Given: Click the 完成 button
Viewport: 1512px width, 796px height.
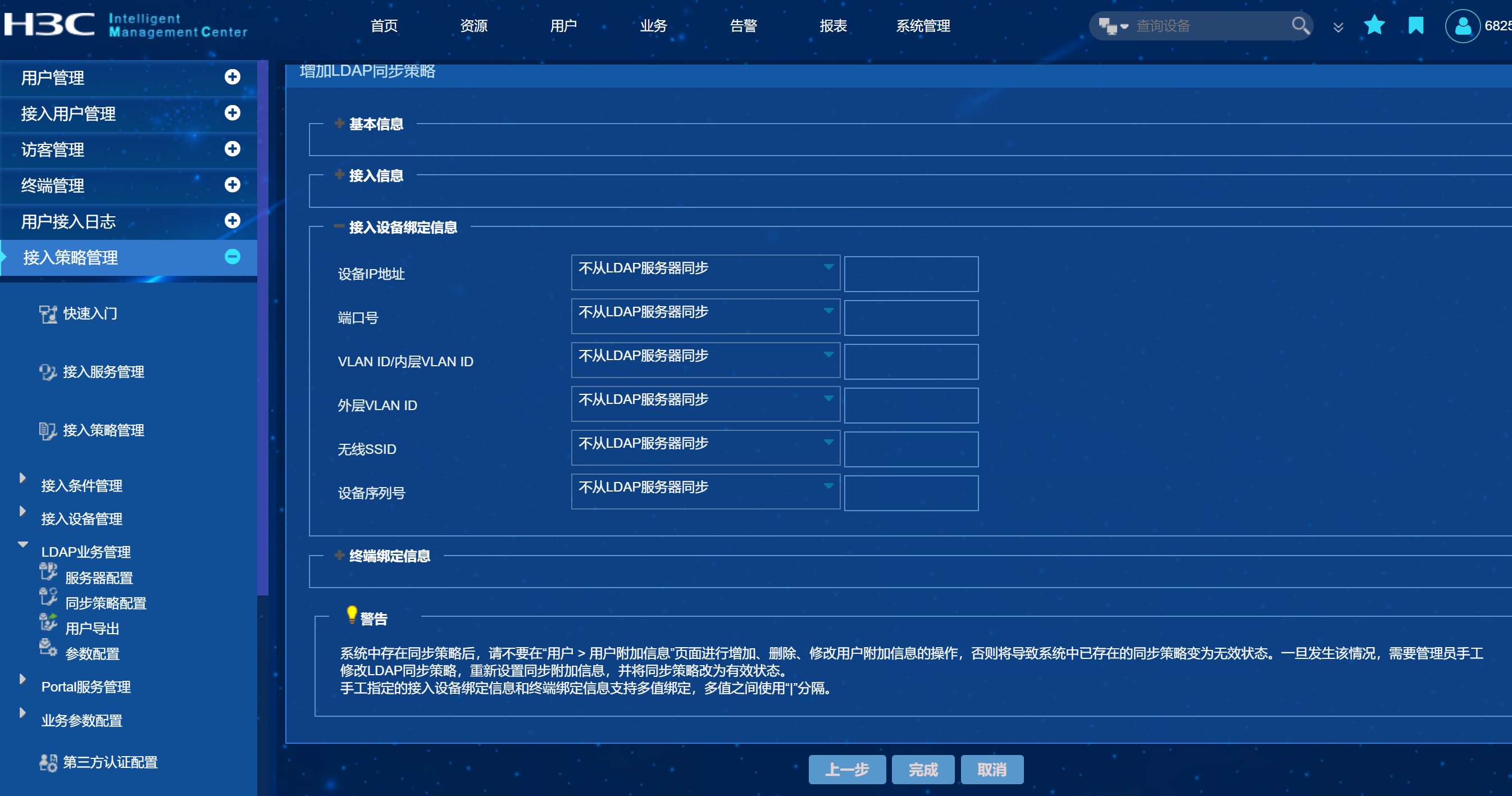Looking at the screenshot, I should 923,770.
